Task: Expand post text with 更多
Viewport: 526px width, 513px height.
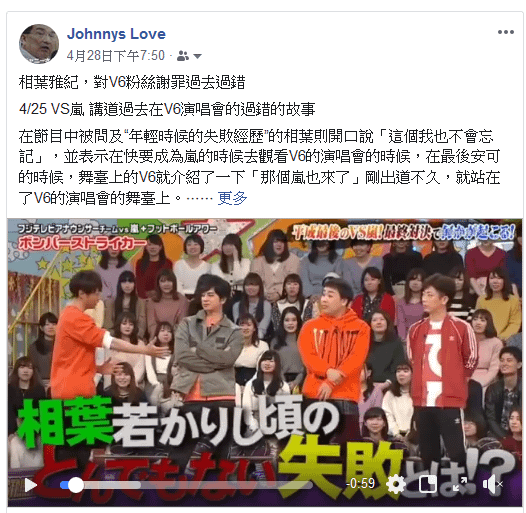Action: [232, 198]
